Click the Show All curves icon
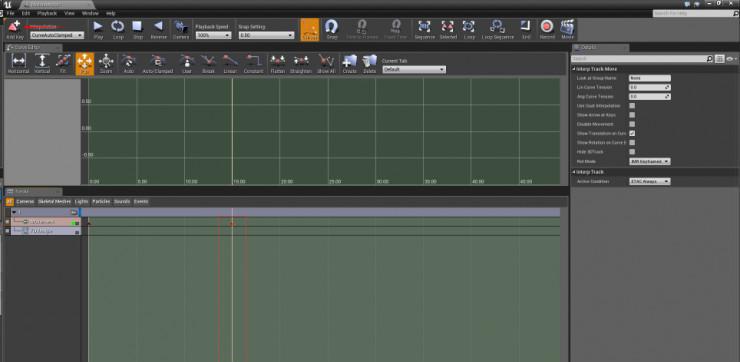The width and height of the screenshot is (740, 362). pos(326,61)
